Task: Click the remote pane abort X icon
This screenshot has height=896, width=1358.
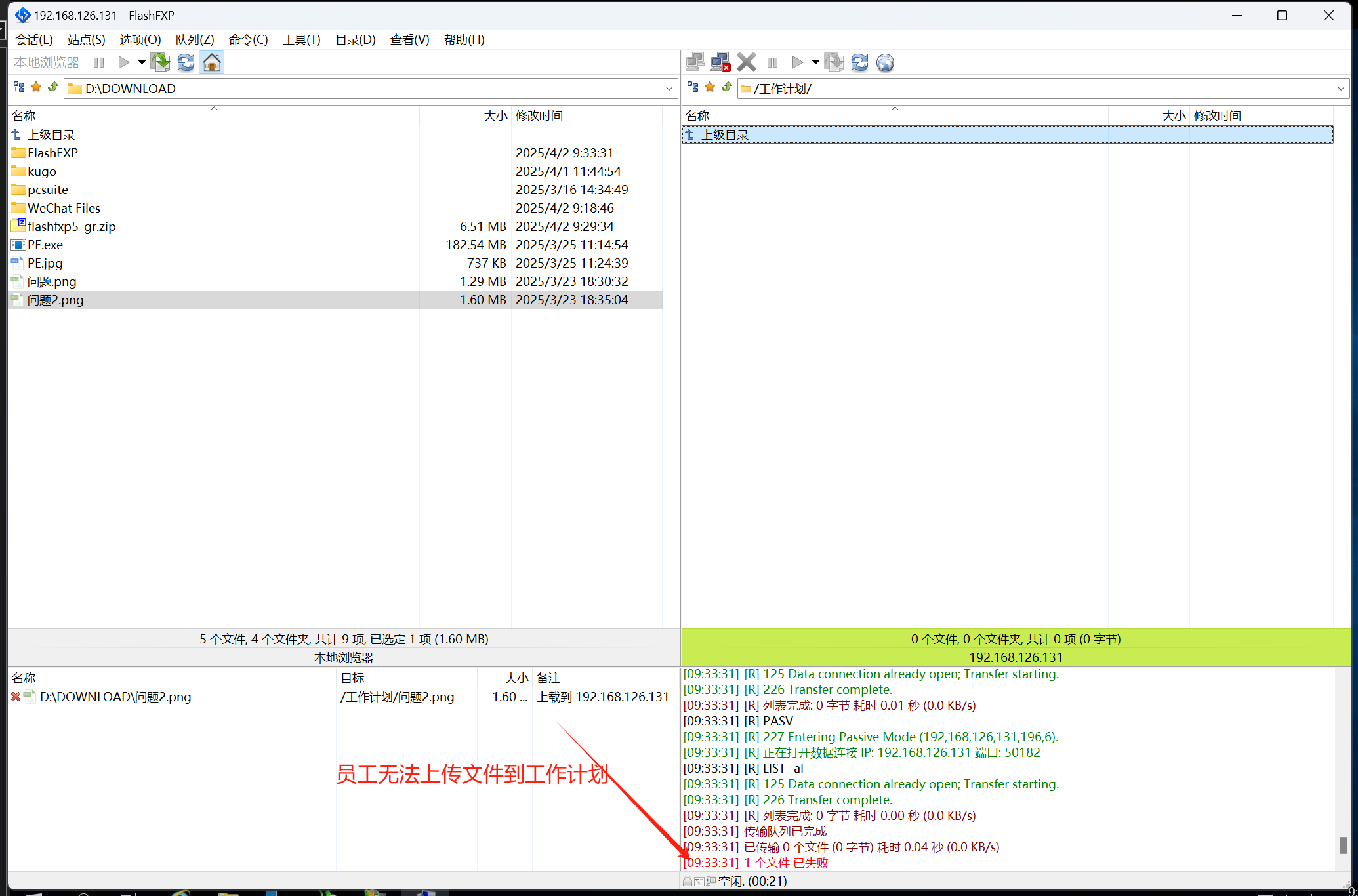Action: (746, 62)
